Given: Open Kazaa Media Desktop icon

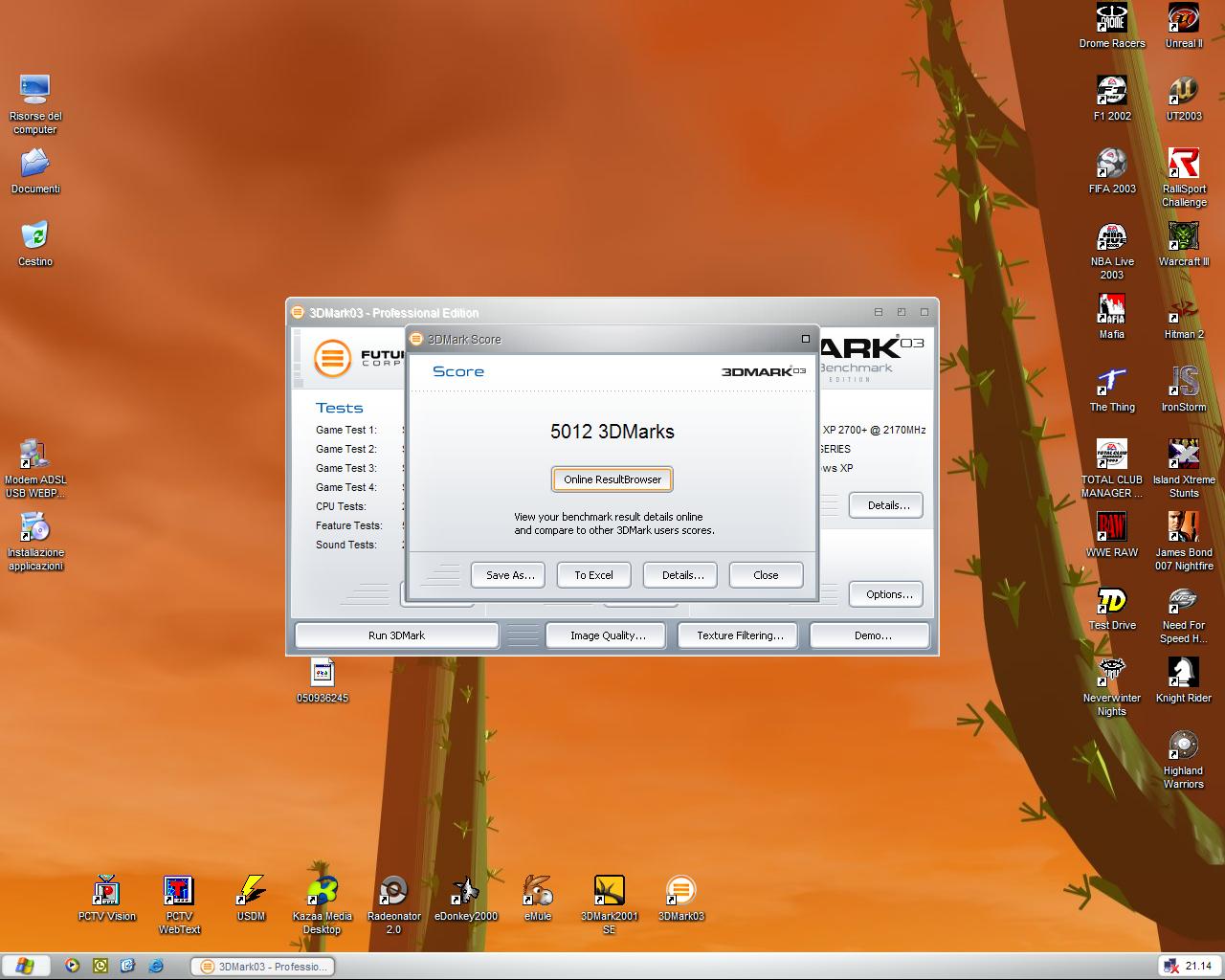Looking at the screenshot, I should 323,905.
